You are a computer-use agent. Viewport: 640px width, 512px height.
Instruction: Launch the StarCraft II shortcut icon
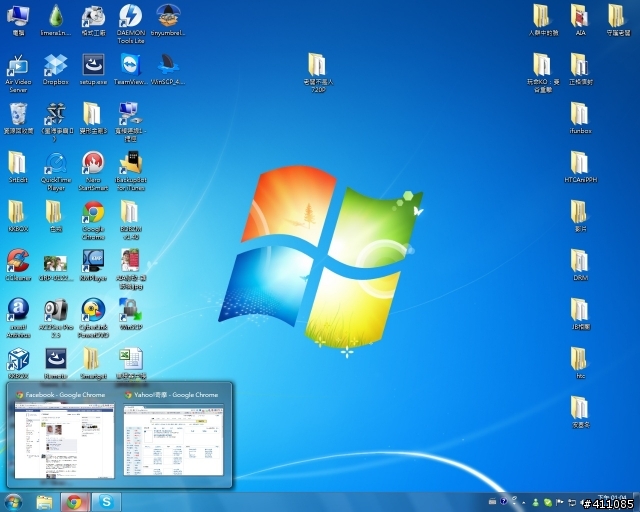click(x=56, y=122)
